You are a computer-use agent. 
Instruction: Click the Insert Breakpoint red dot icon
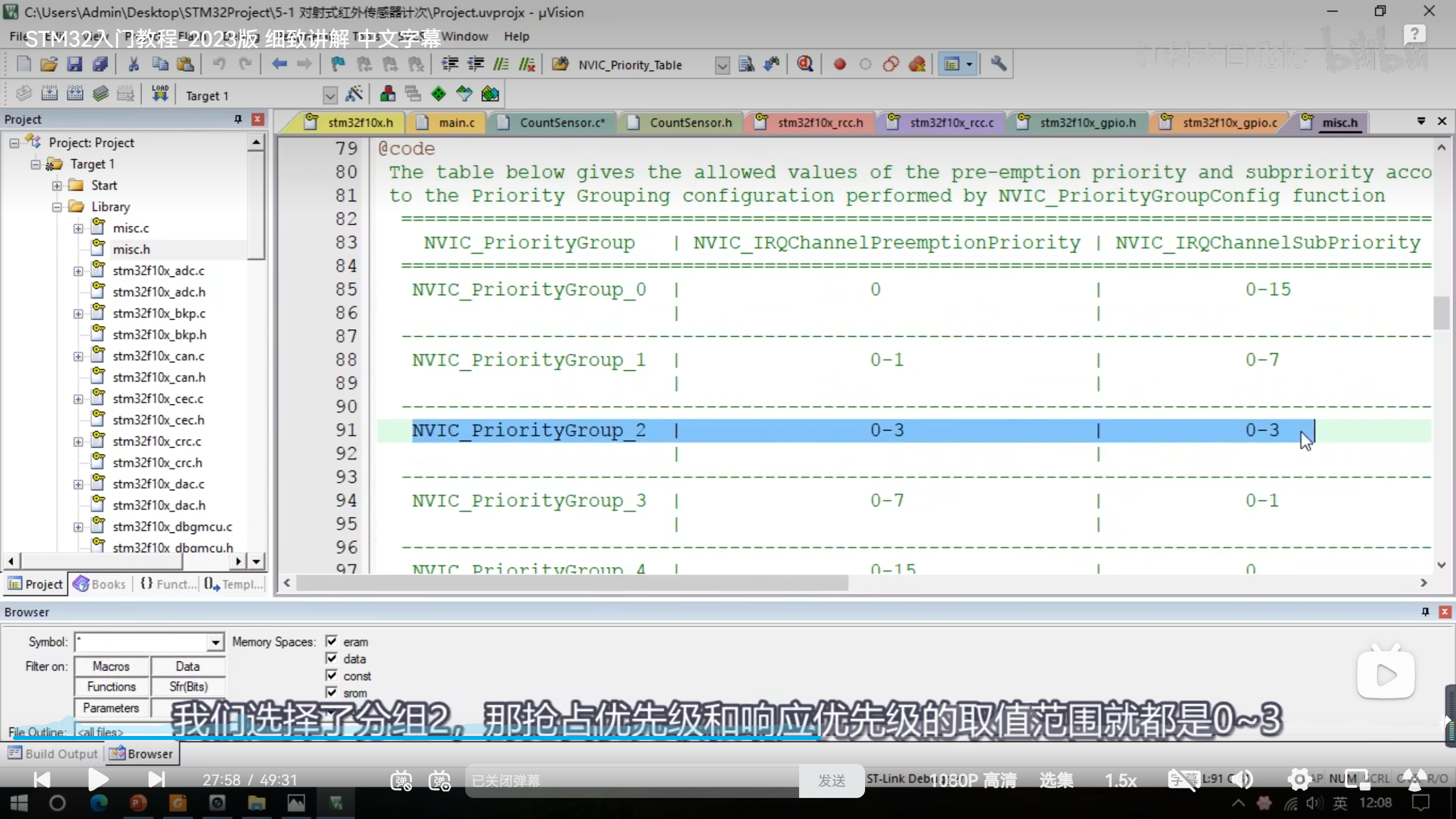click(x=839, y=64)
